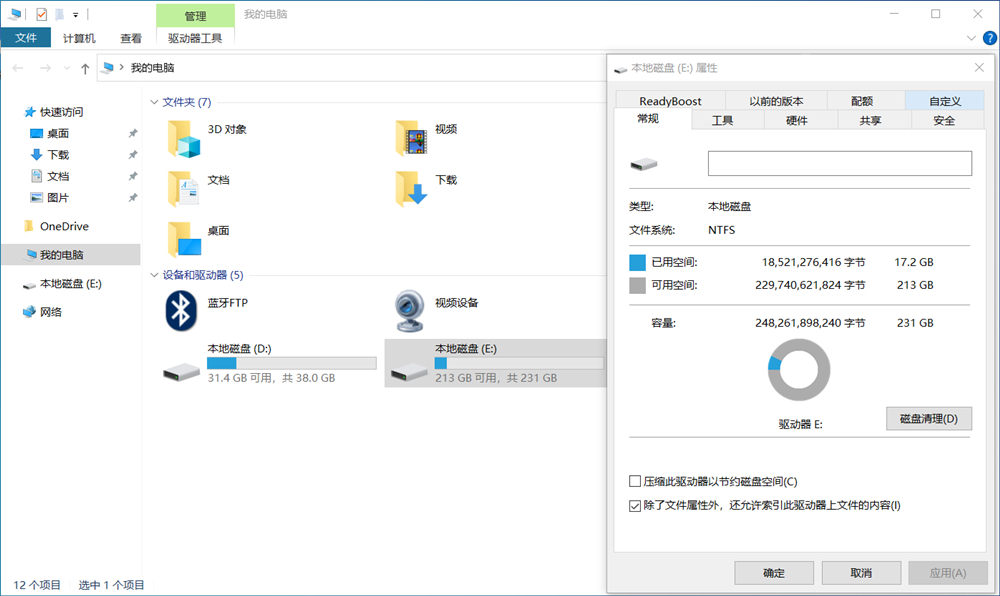Collapse the ribbon with the chevron
The image size is (1000, 596).
pyautogui.click(x=971, y=38)
